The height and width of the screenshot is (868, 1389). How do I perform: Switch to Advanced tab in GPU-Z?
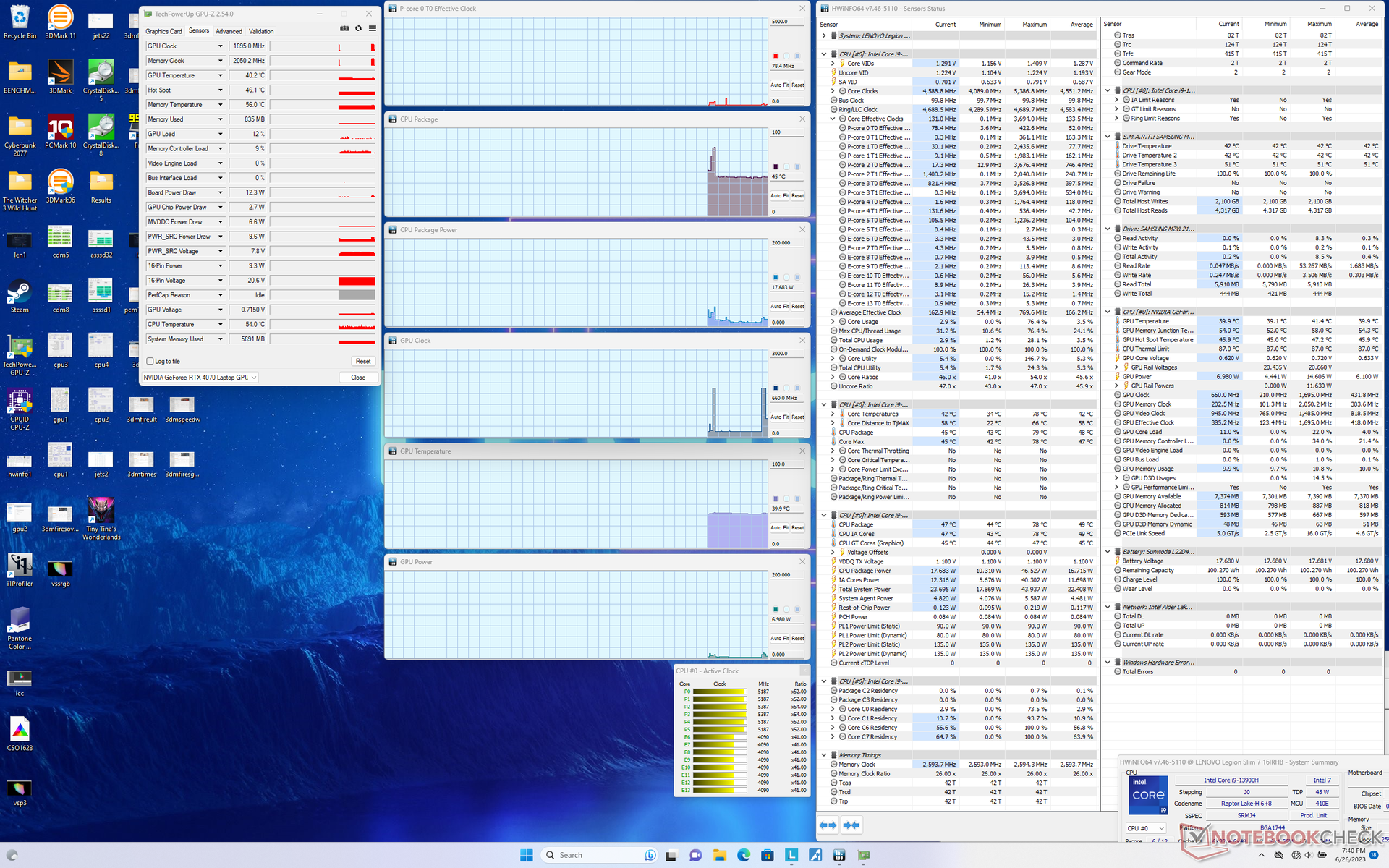pos(229,31)
